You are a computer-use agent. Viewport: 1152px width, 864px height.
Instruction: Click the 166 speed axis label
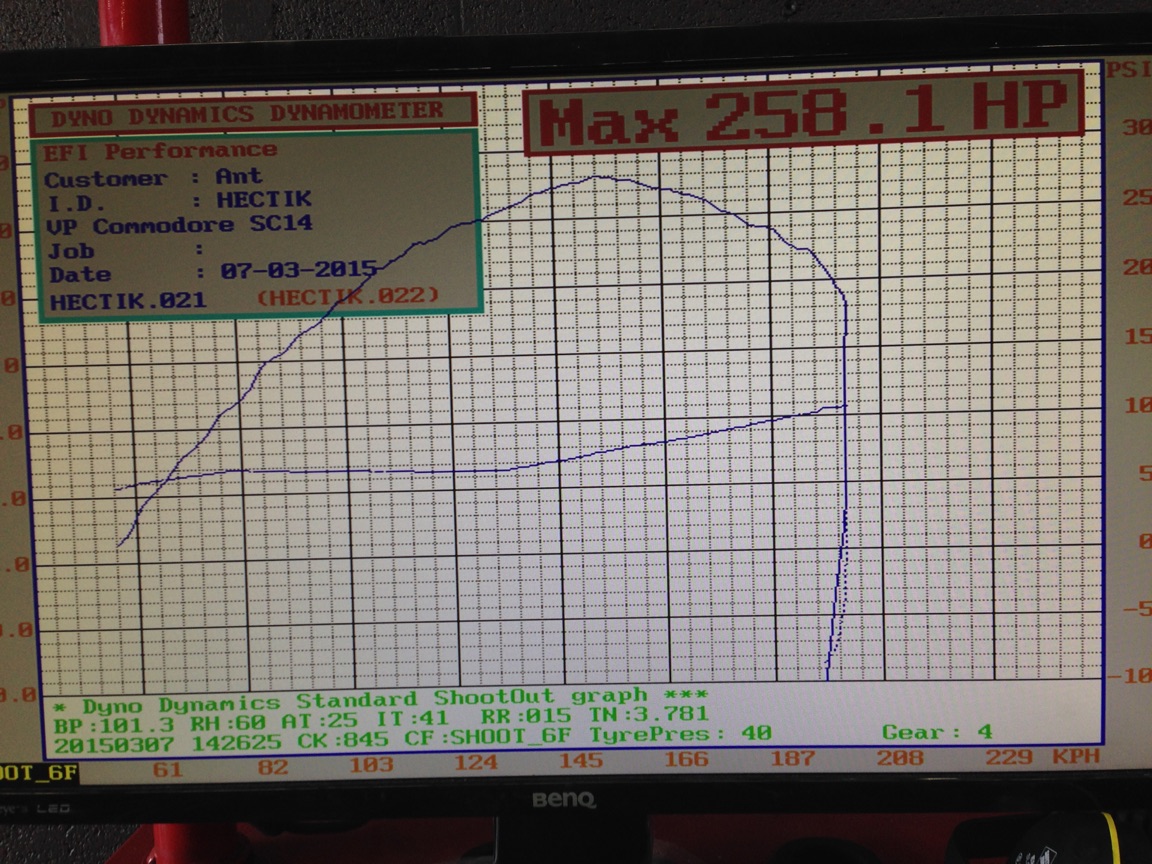tap(686, 759)
